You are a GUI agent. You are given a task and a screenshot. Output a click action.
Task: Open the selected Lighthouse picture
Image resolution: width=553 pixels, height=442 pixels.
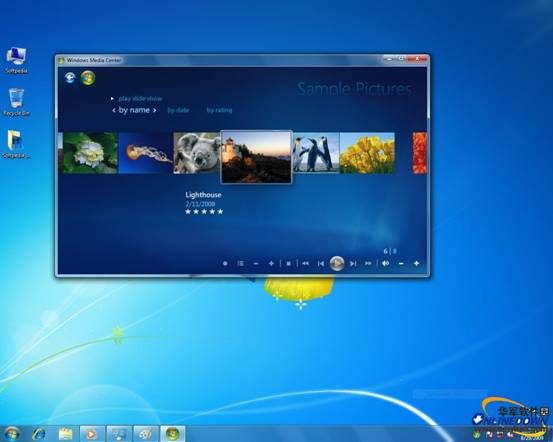click(x=256, y=157)
